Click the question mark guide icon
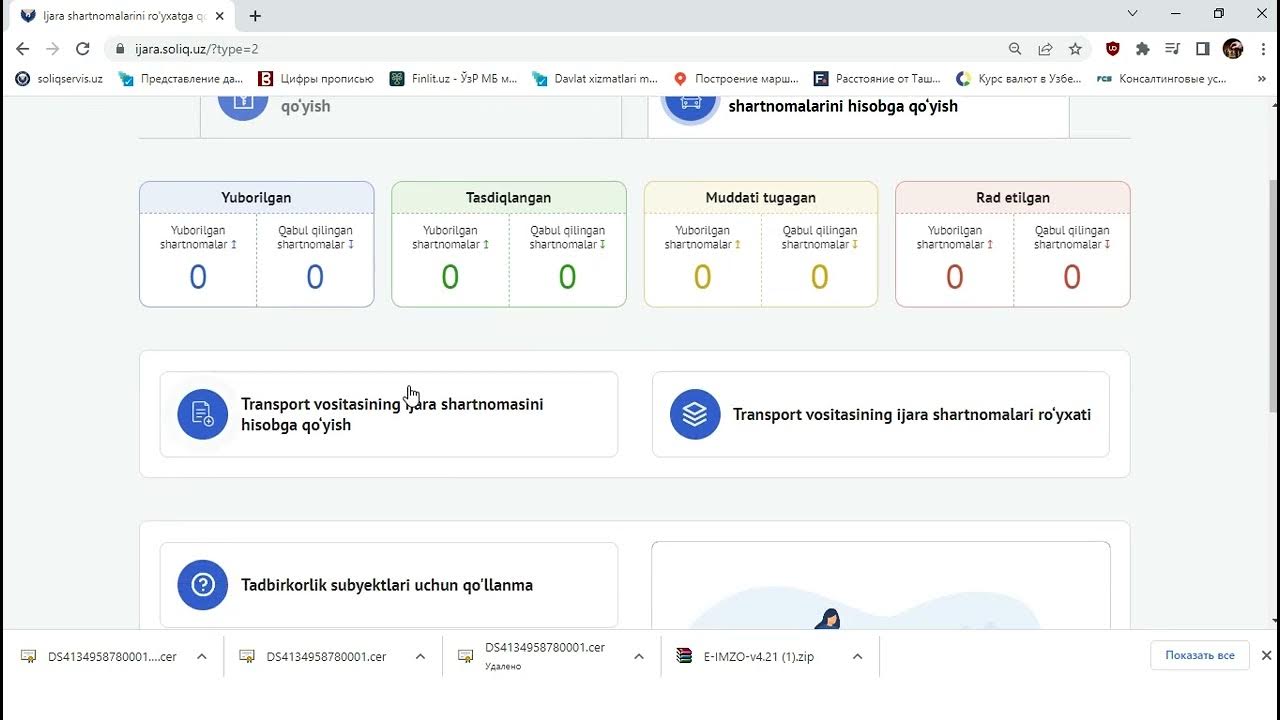 click(x=202, y=585)
